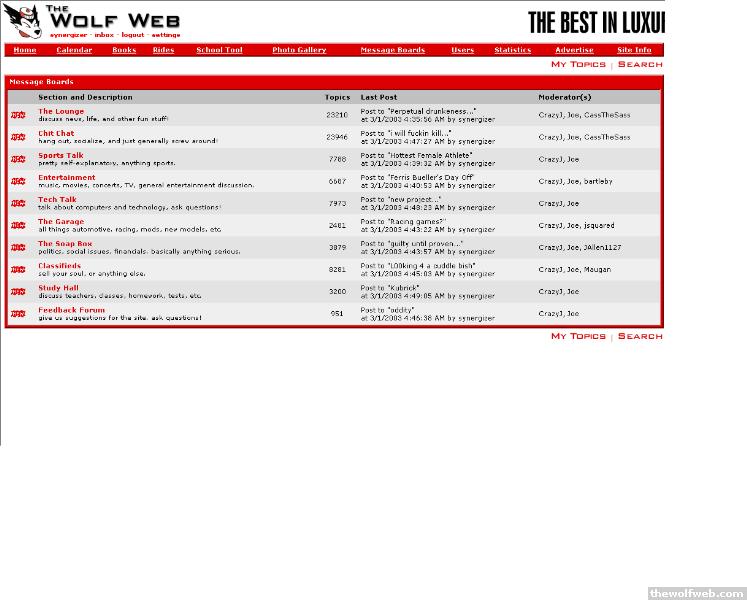This screenshot has height=600, width=747.
Task: Enter the Study Hall forum
Action: (x=58, y=288)
